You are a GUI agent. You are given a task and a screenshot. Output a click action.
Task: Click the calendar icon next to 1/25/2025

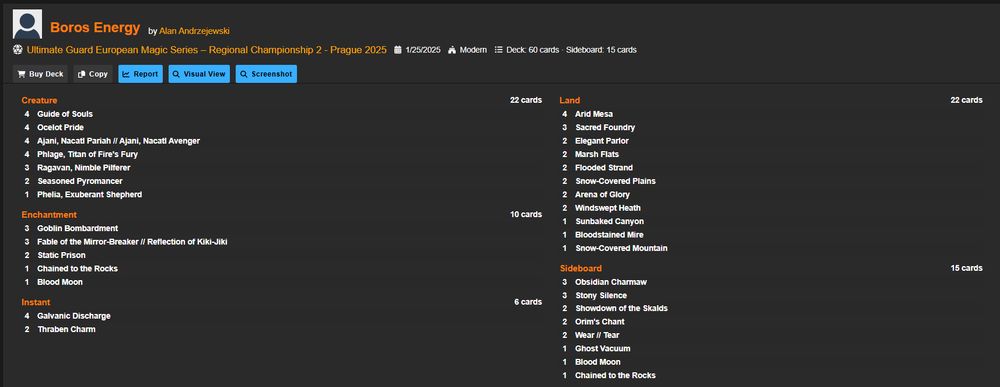coord(398,50)
